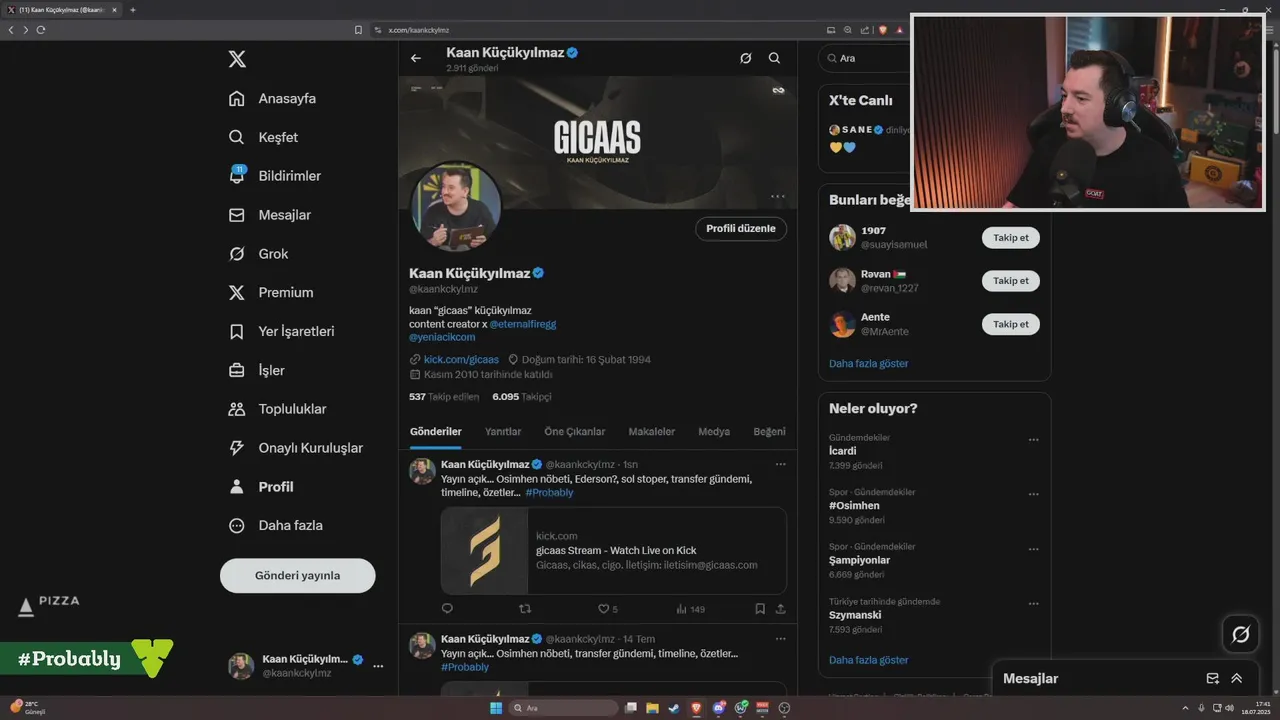The image size is (1280, 720).
Task: Select Öne Çıkanlar tab
Action: [575, 432]
